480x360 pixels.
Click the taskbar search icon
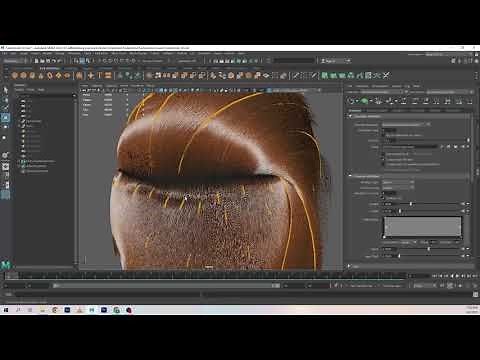[18, 310]
